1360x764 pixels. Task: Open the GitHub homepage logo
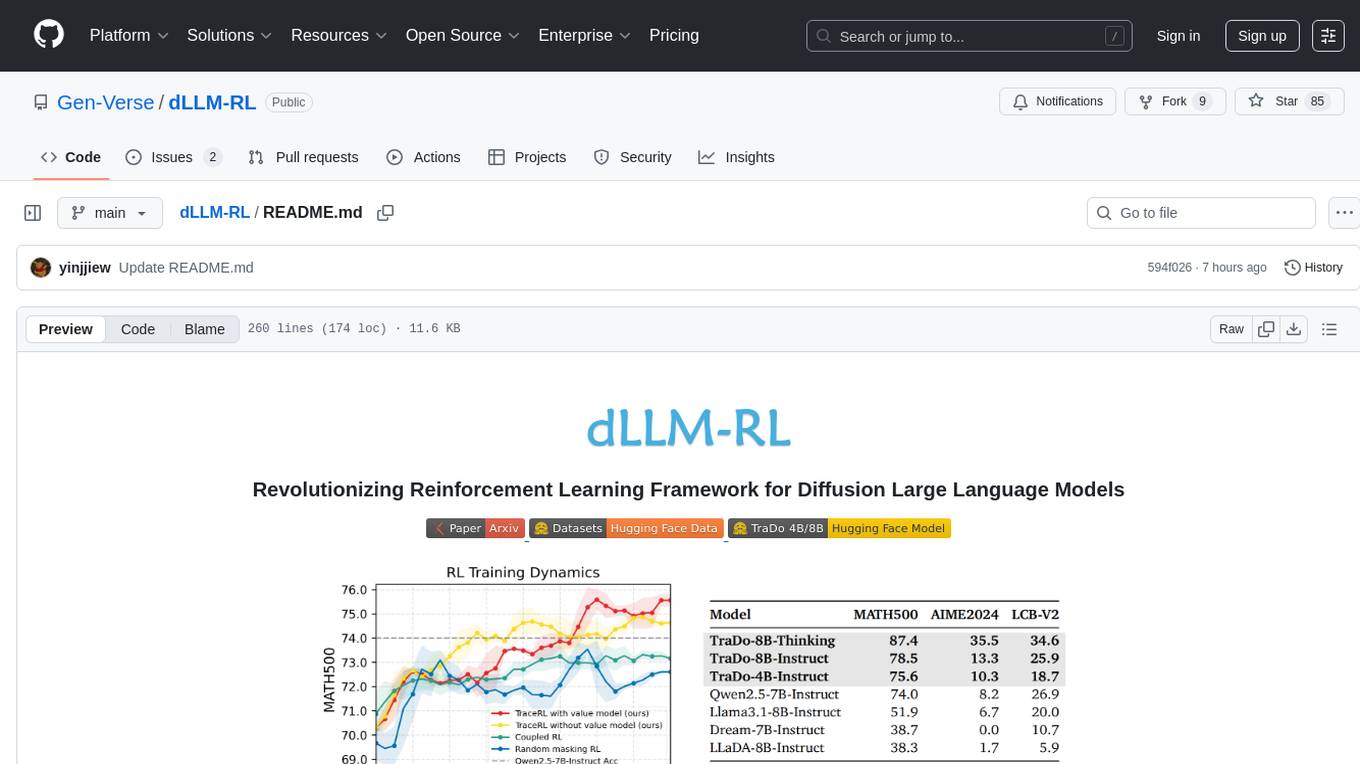(x=49, y=35)
